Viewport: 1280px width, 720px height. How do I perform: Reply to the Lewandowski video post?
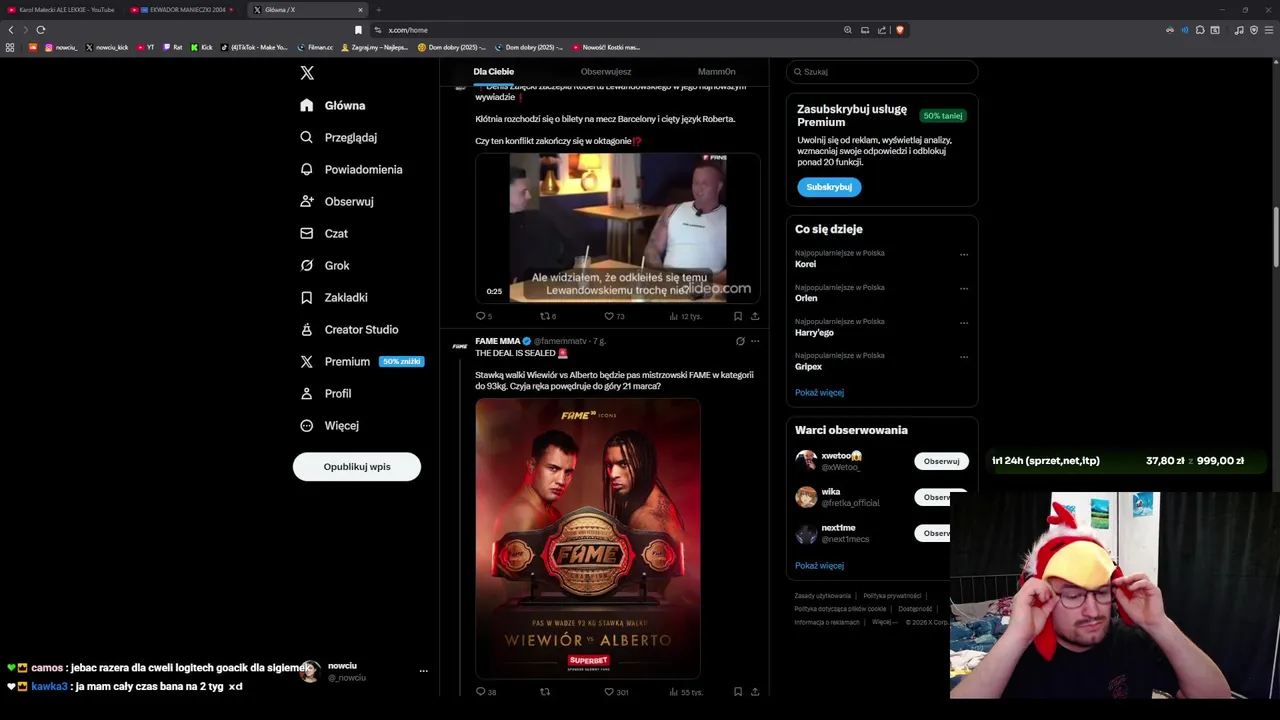coord(480,316)
